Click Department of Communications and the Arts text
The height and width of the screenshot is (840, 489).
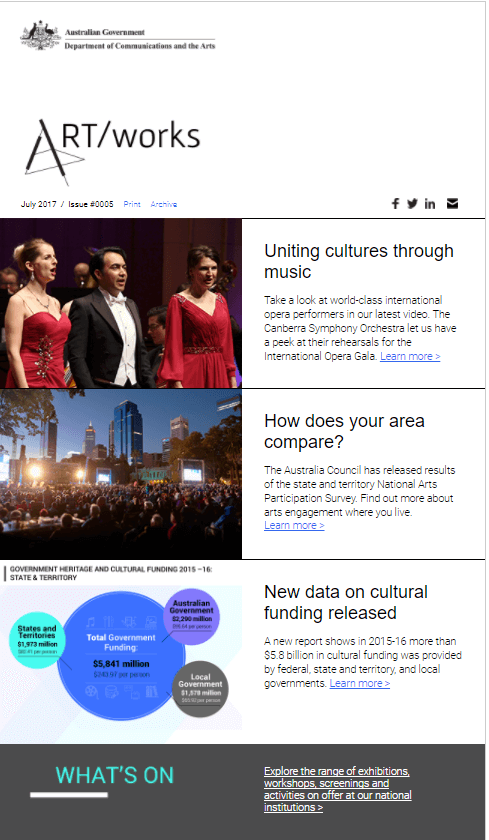click(140, 46)
